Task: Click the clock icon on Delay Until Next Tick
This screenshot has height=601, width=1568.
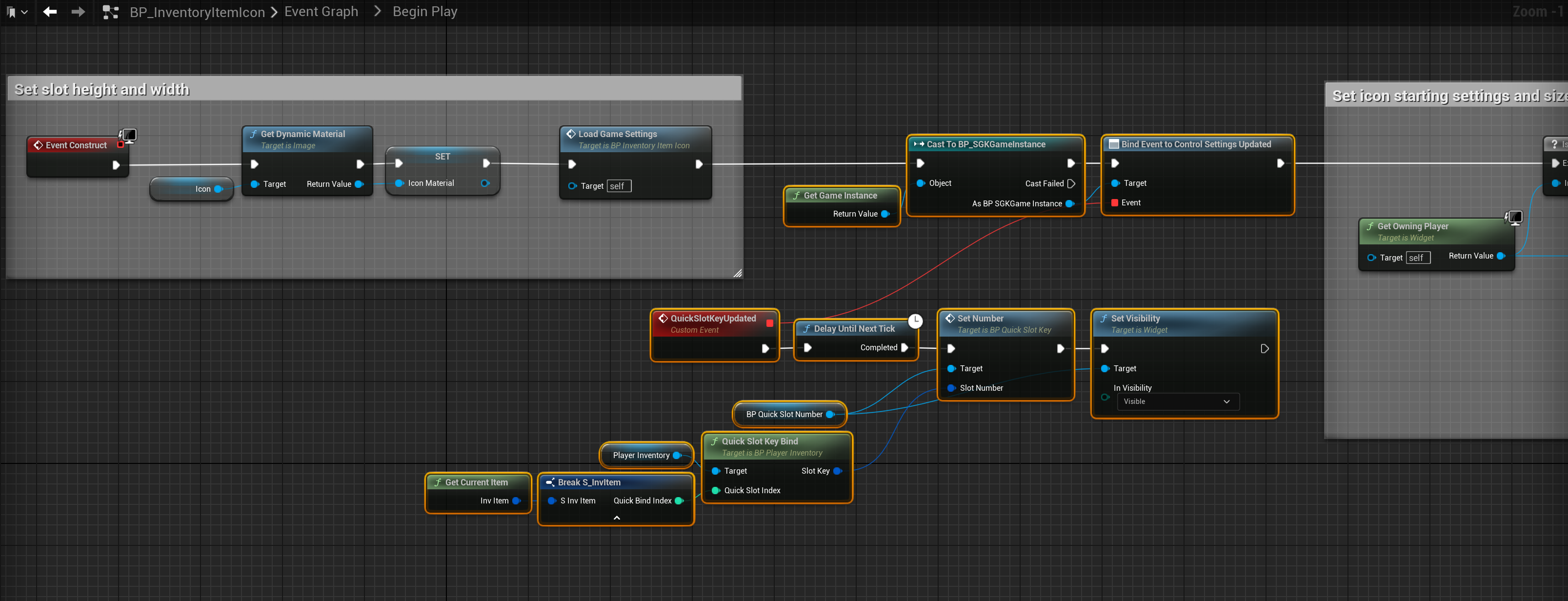Action: (x=915, y=321)
